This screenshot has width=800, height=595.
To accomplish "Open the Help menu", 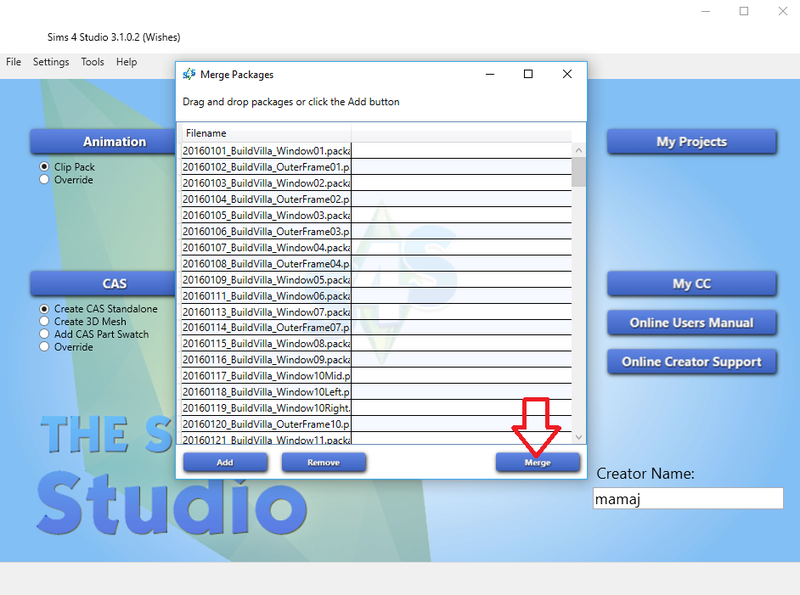I will [x=127, y=62].
